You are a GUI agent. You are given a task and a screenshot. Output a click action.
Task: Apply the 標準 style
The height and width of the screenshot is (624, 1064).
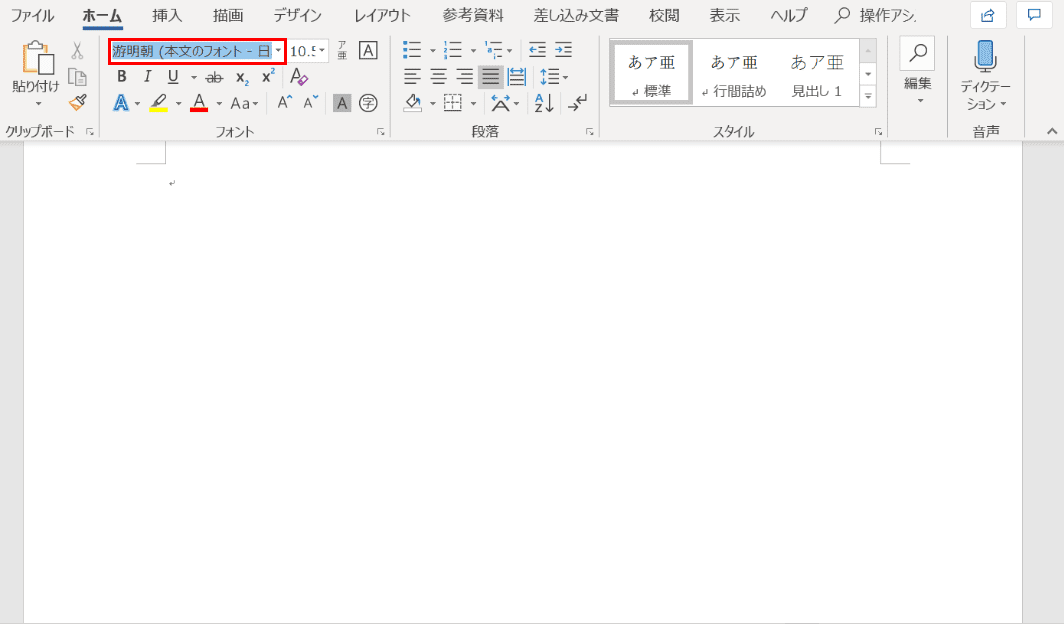[651, 72]
